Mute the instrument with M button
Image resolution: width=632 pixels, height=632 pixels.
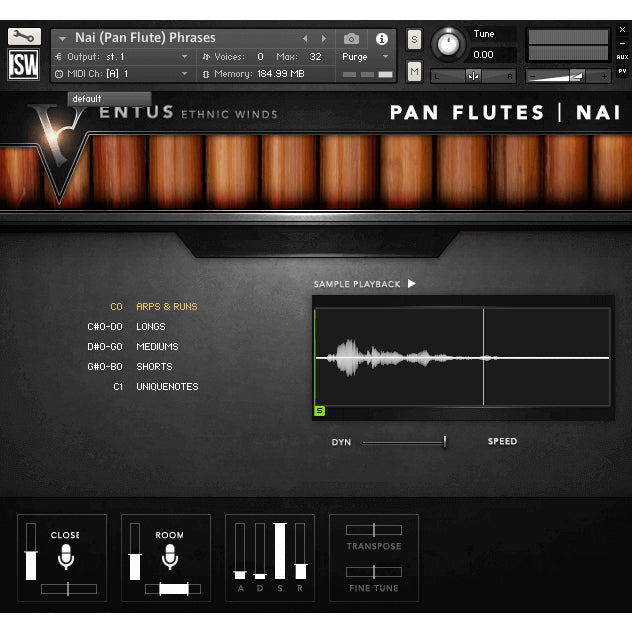pos(414,72)
